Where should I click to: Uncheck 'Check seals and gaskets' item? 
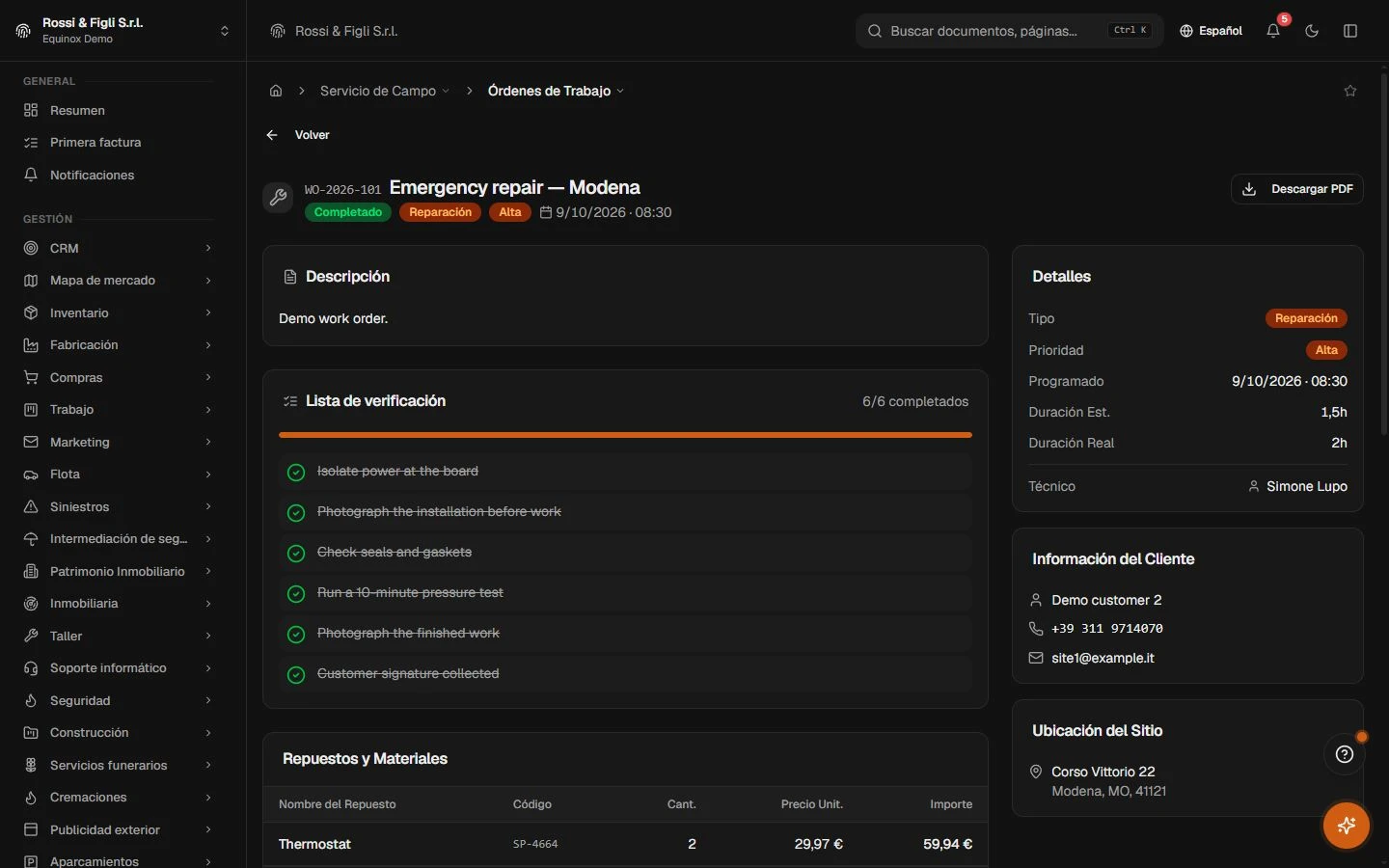[296, 553]
